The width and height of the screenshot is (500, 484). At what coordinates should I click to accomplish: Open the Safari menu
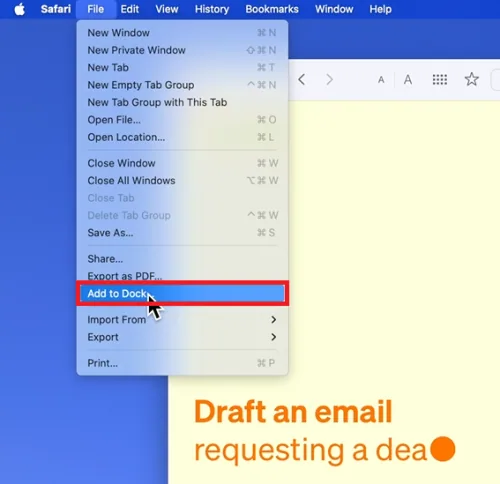point(56,9)
